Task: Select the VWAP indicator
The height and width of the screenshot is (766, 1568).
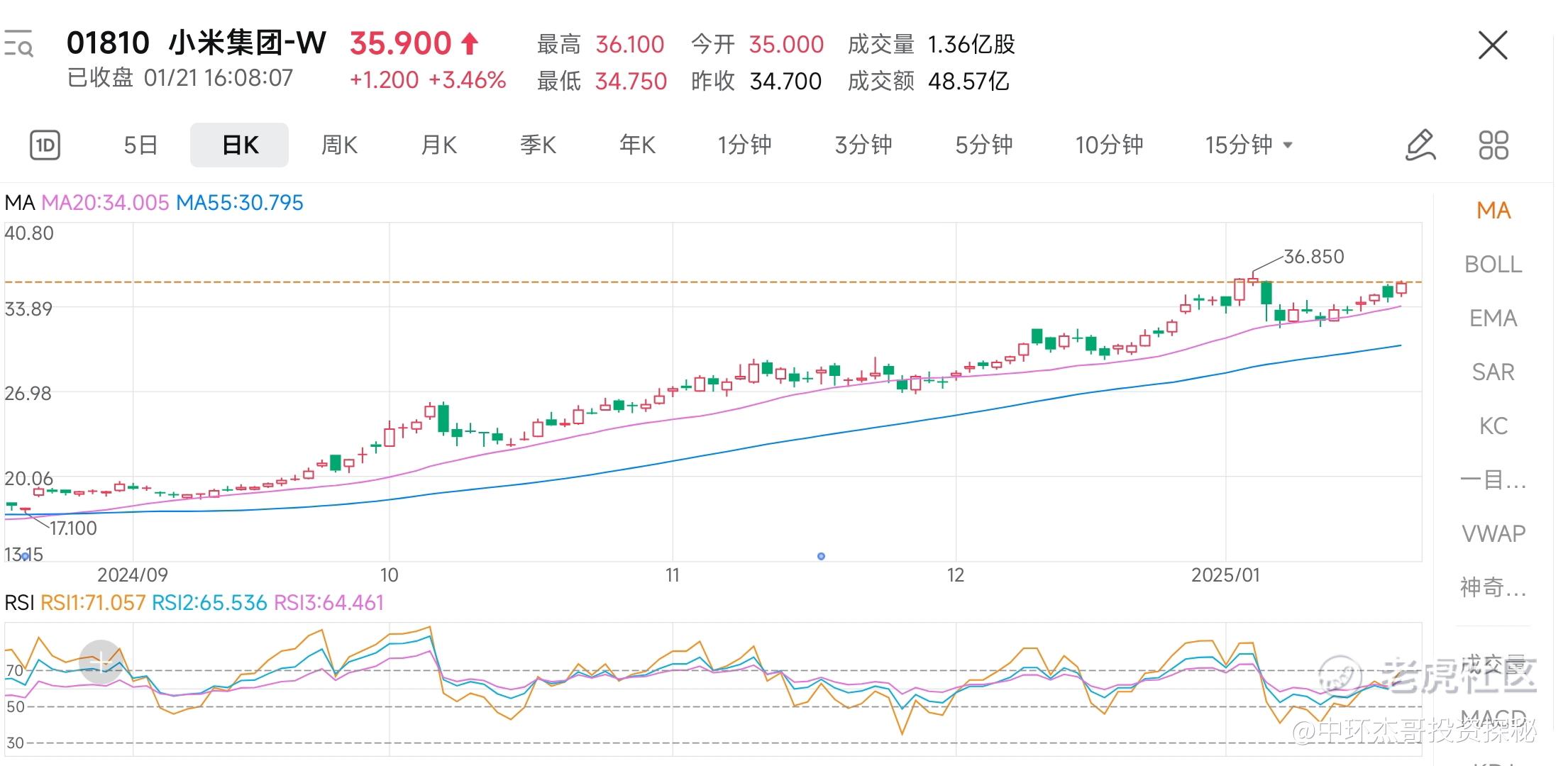Action: tap(1493, 533)
